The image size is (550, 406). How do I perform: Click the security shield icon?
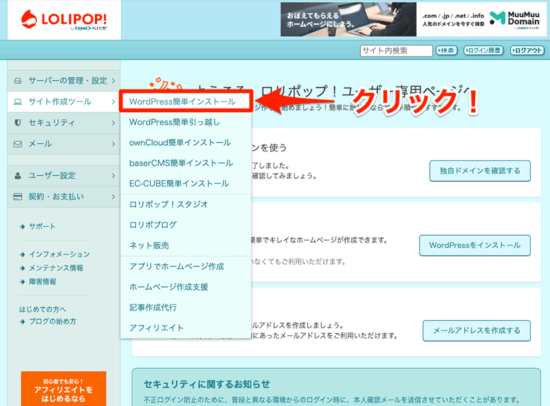pyautogui.click(x=18, y=122)
